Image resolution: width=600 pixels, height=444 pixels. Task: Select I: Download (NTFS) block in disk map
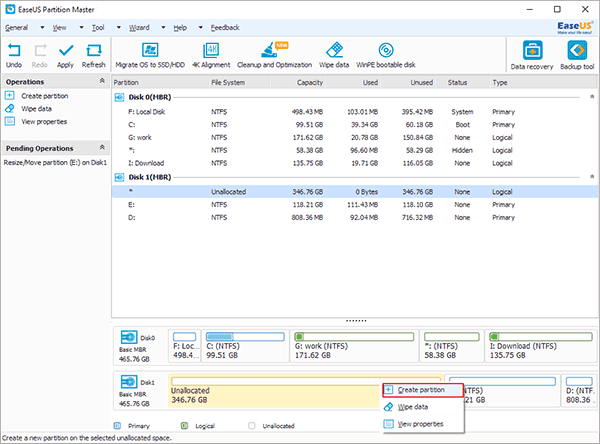click(x=540, y=346)
